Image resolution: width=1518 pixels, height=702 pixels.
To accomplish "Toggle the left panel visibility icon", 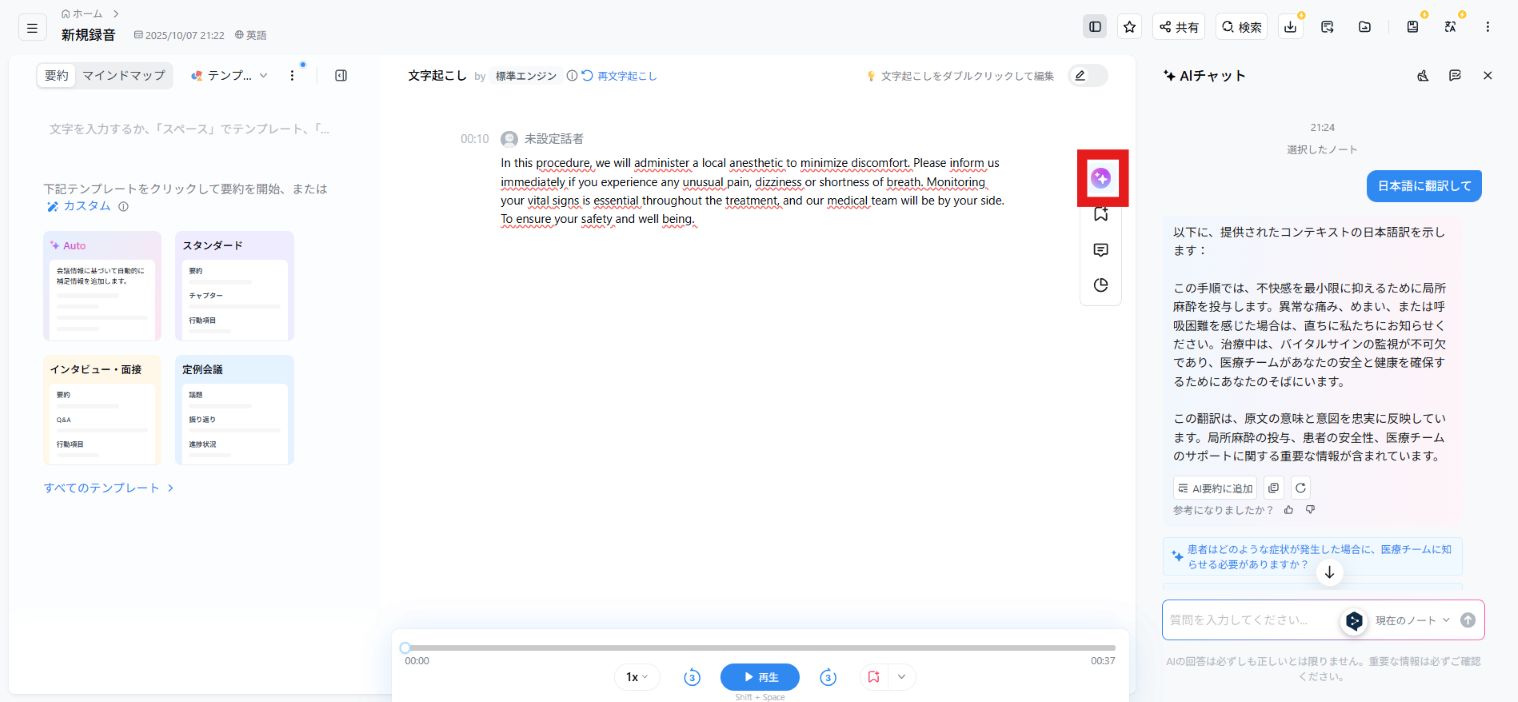I will coord(1095,27).
